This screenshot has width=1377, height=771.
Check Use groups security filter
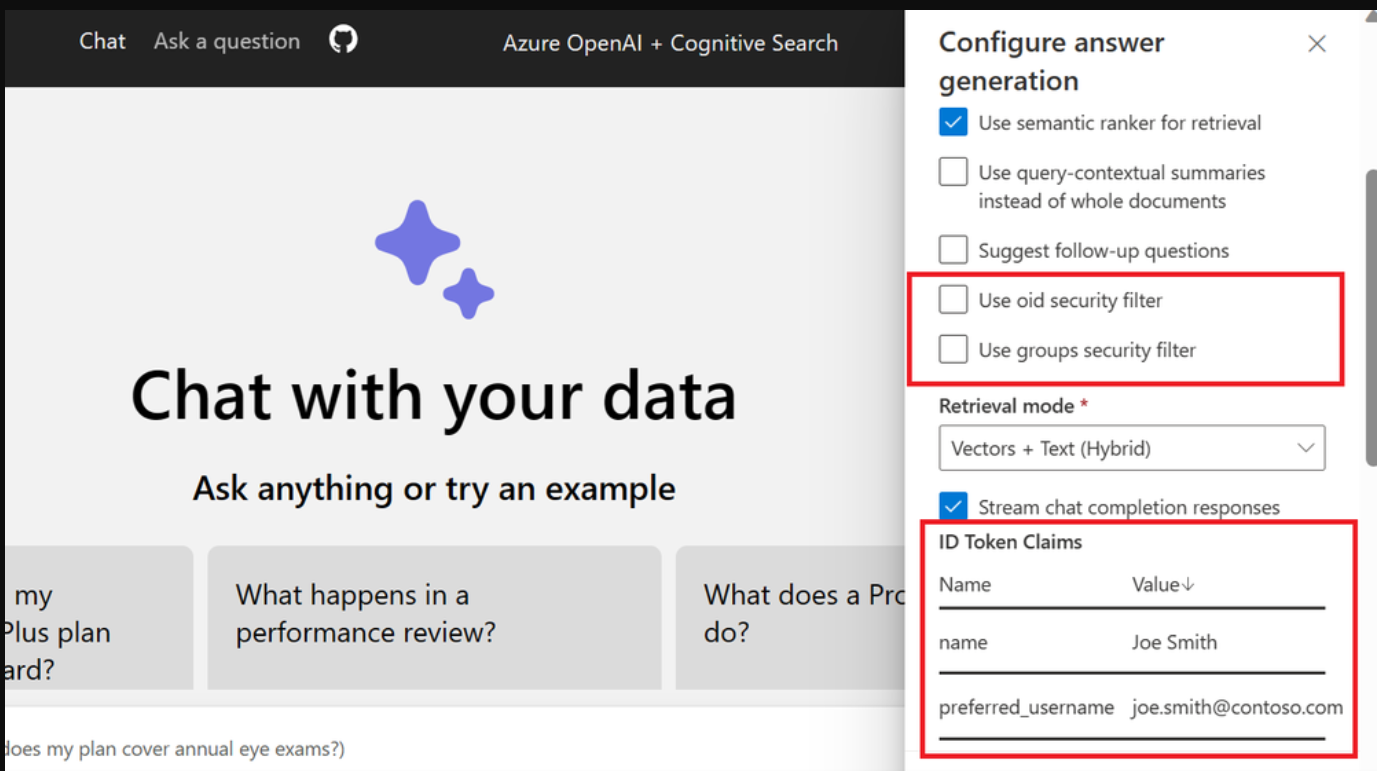953,350
